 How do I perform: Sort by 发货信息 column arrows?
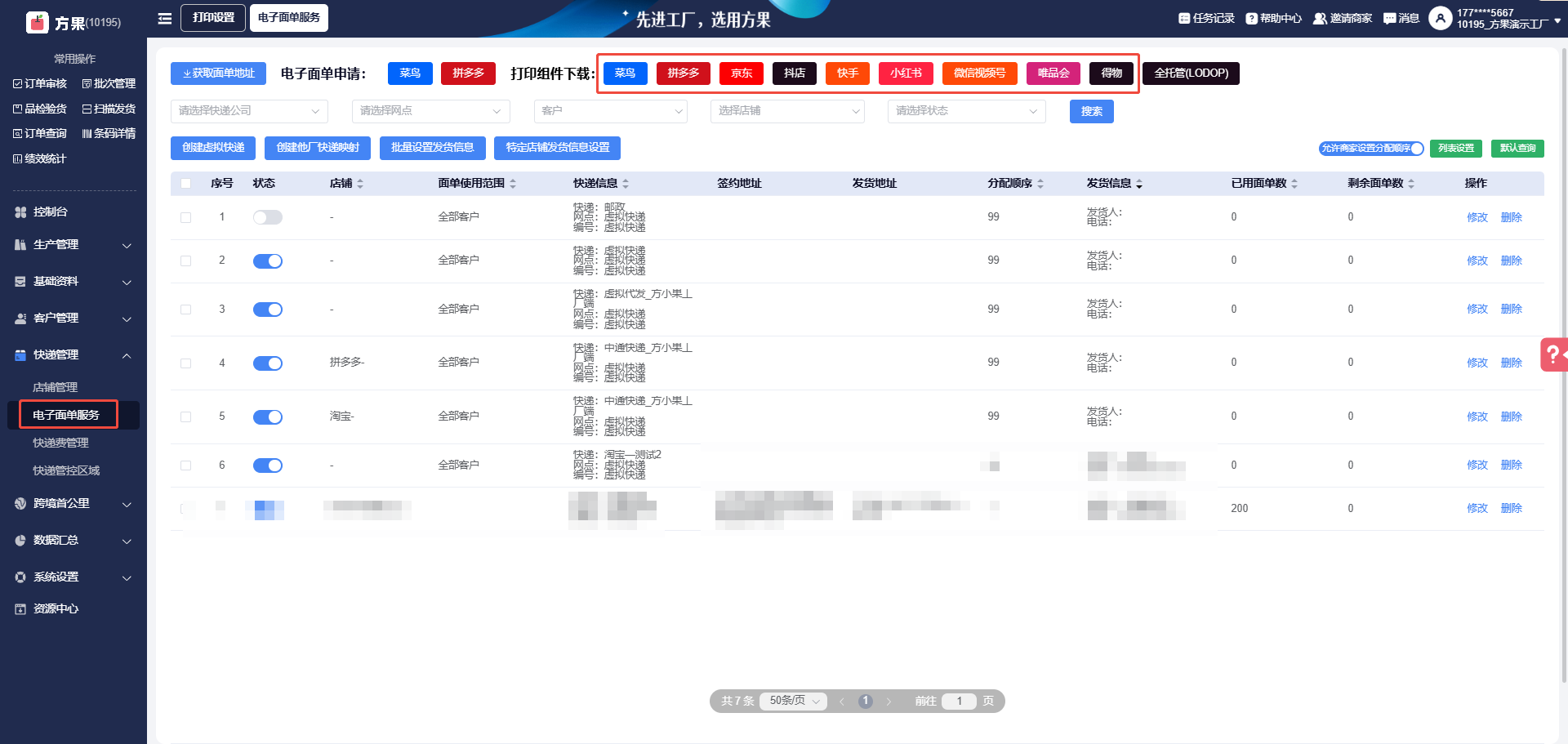click(x=1139, y=184)
